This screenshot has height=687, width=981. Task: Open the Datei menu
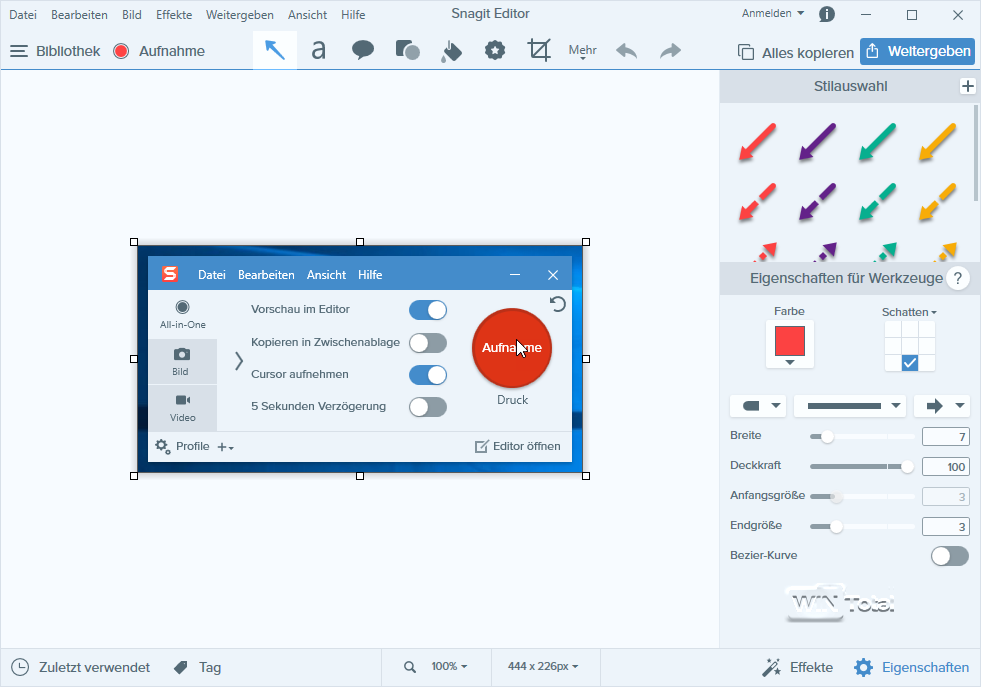[23, 14]
